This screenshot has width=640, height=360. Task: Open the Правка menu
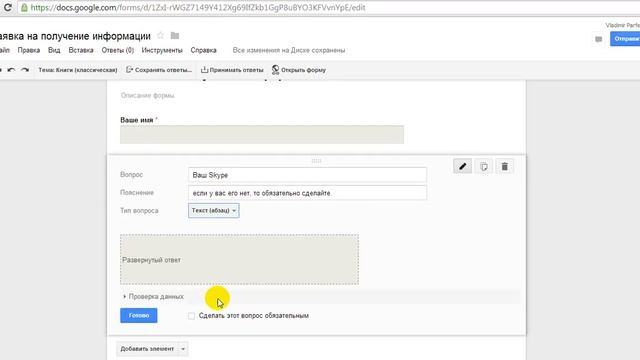pos(29,50)
